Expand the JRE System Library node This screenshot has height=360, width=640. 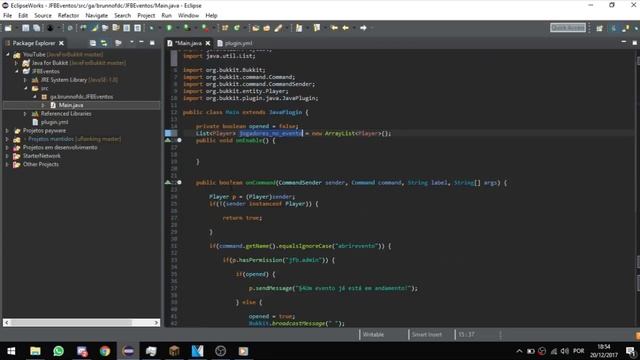25,80
